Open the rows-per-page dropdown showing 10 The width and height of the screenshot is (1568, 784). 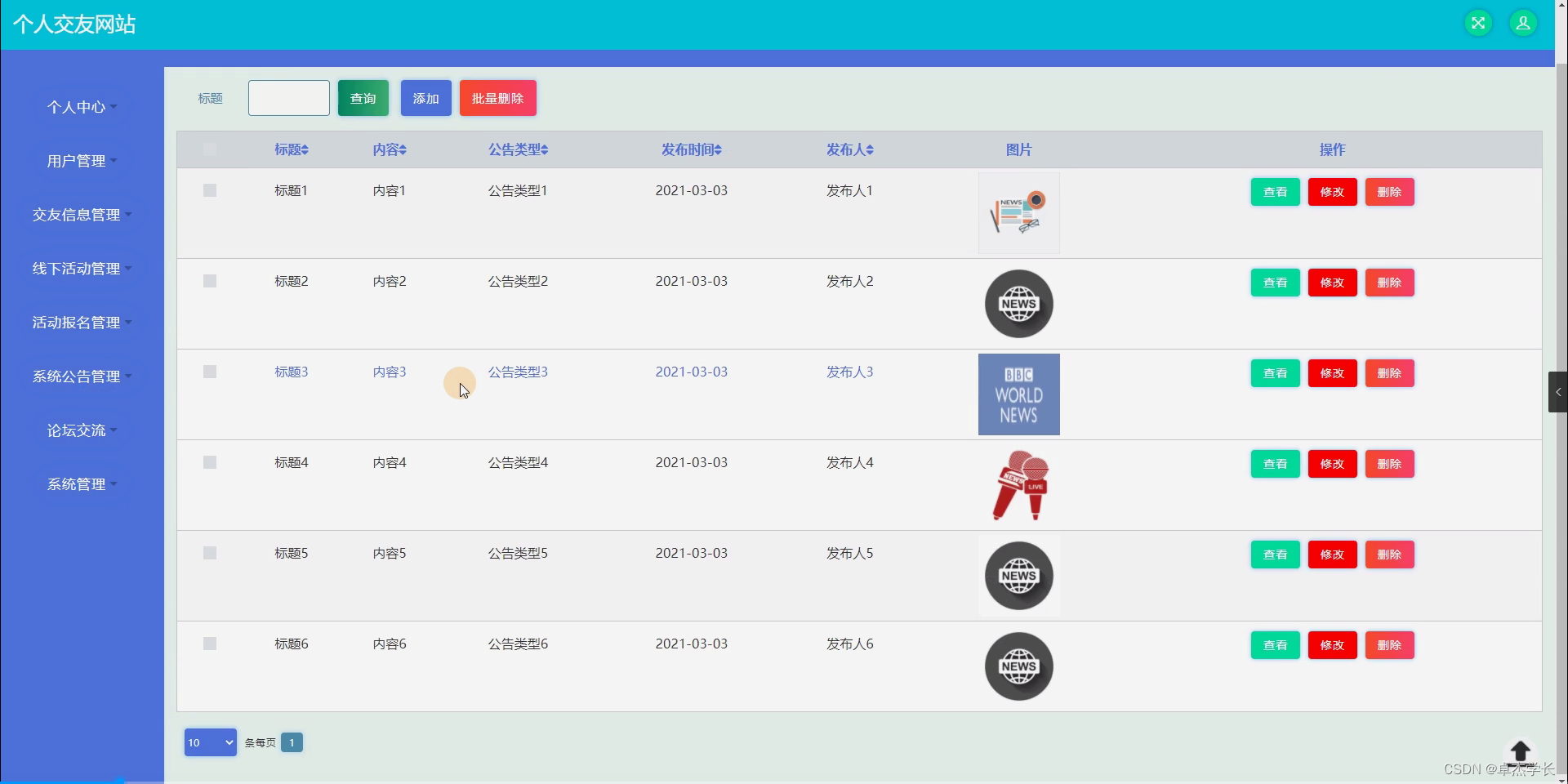211,742
